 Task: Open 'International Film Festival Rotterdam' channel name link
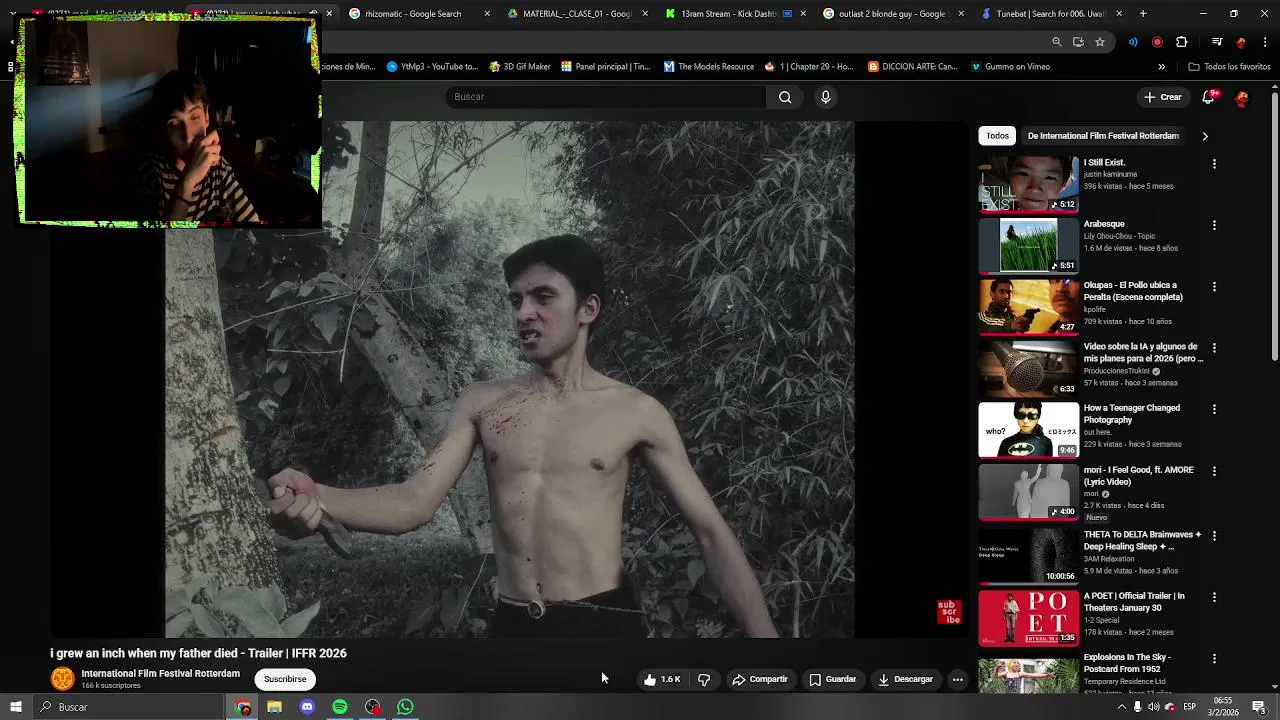click(x=161, y=674)
